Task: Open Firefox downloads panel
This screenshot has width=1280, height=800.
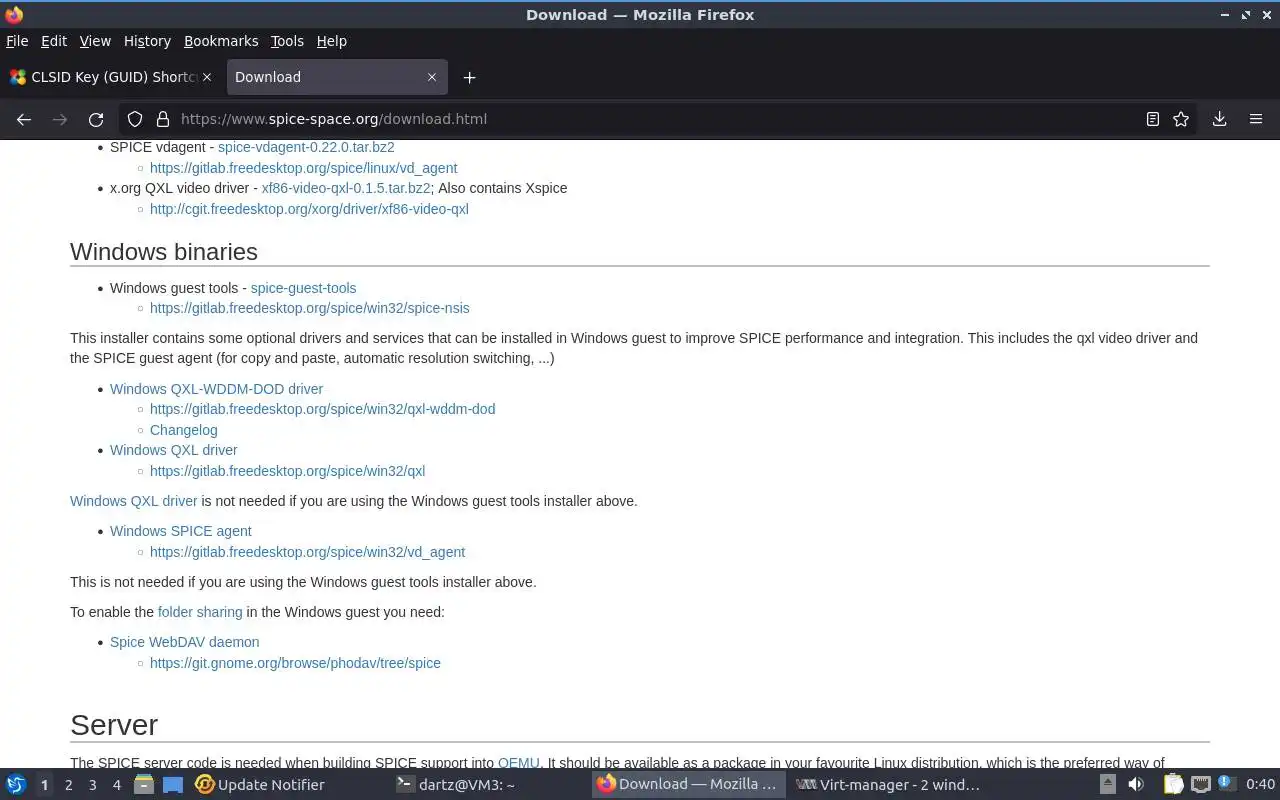Action: [1219, 119]
